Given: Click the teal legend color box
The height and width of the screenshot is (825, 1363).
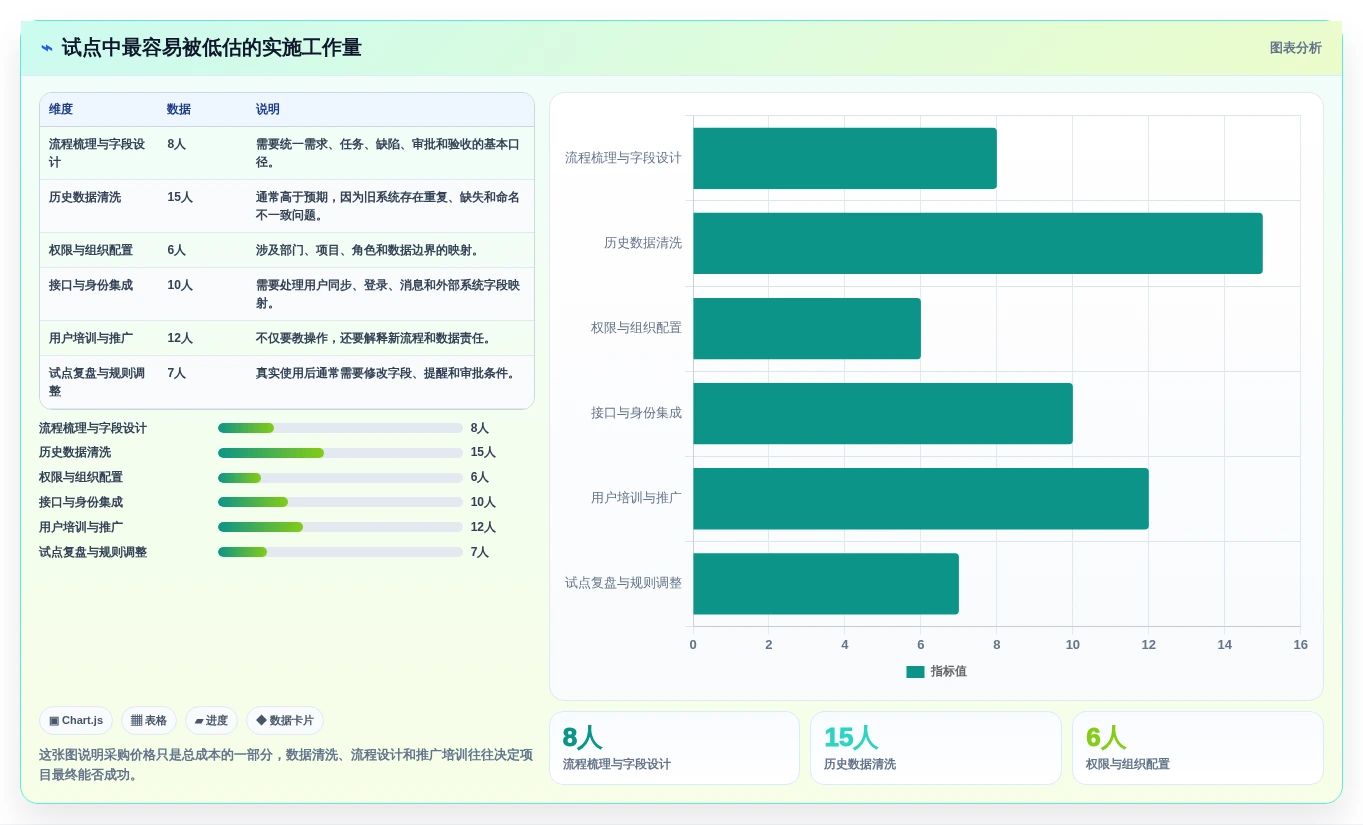Looking at the screenshot, I should [x=915, y=672].
